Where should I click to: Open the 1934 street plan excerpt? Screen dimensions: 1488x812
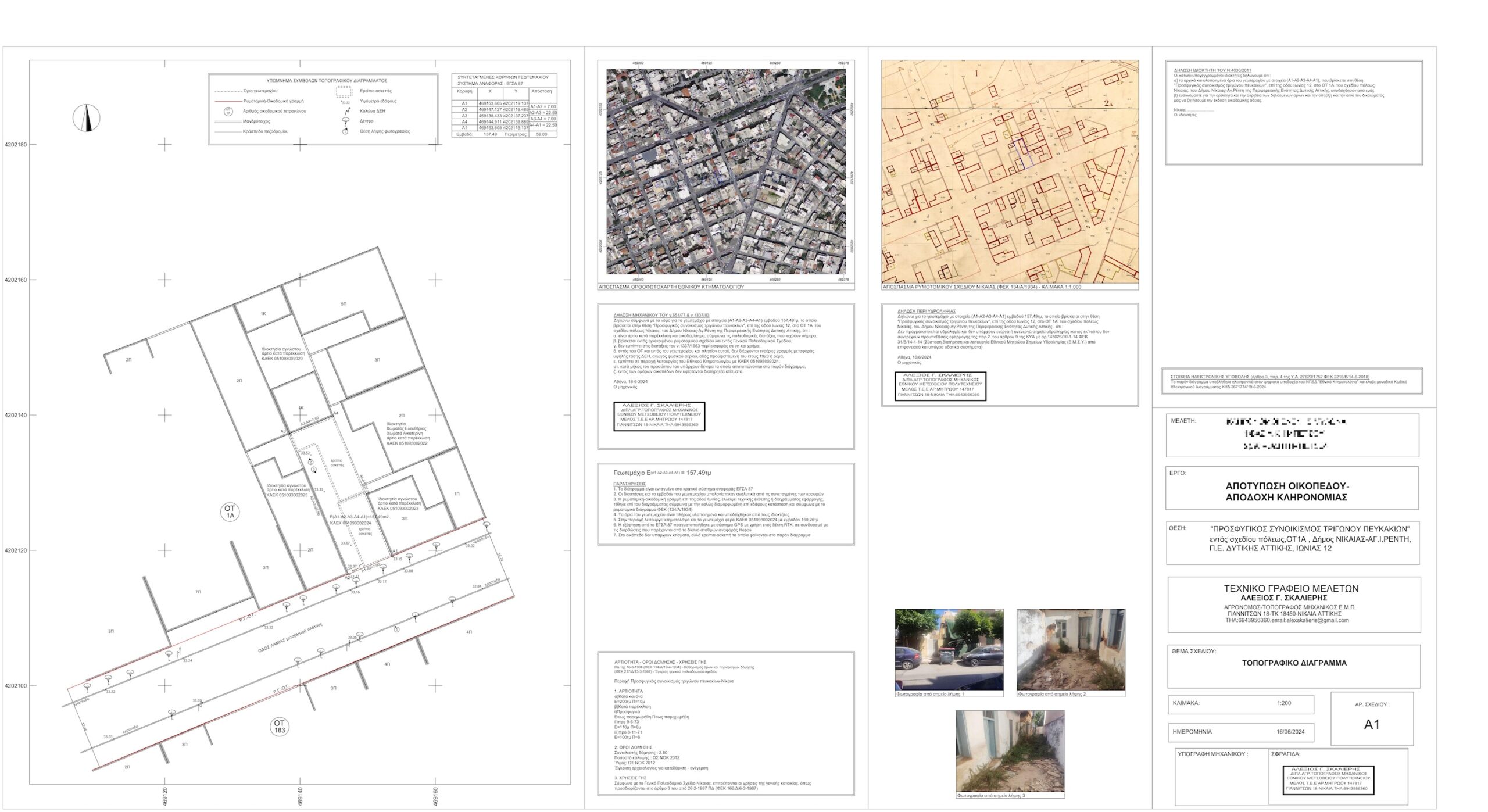[1010, 171]
